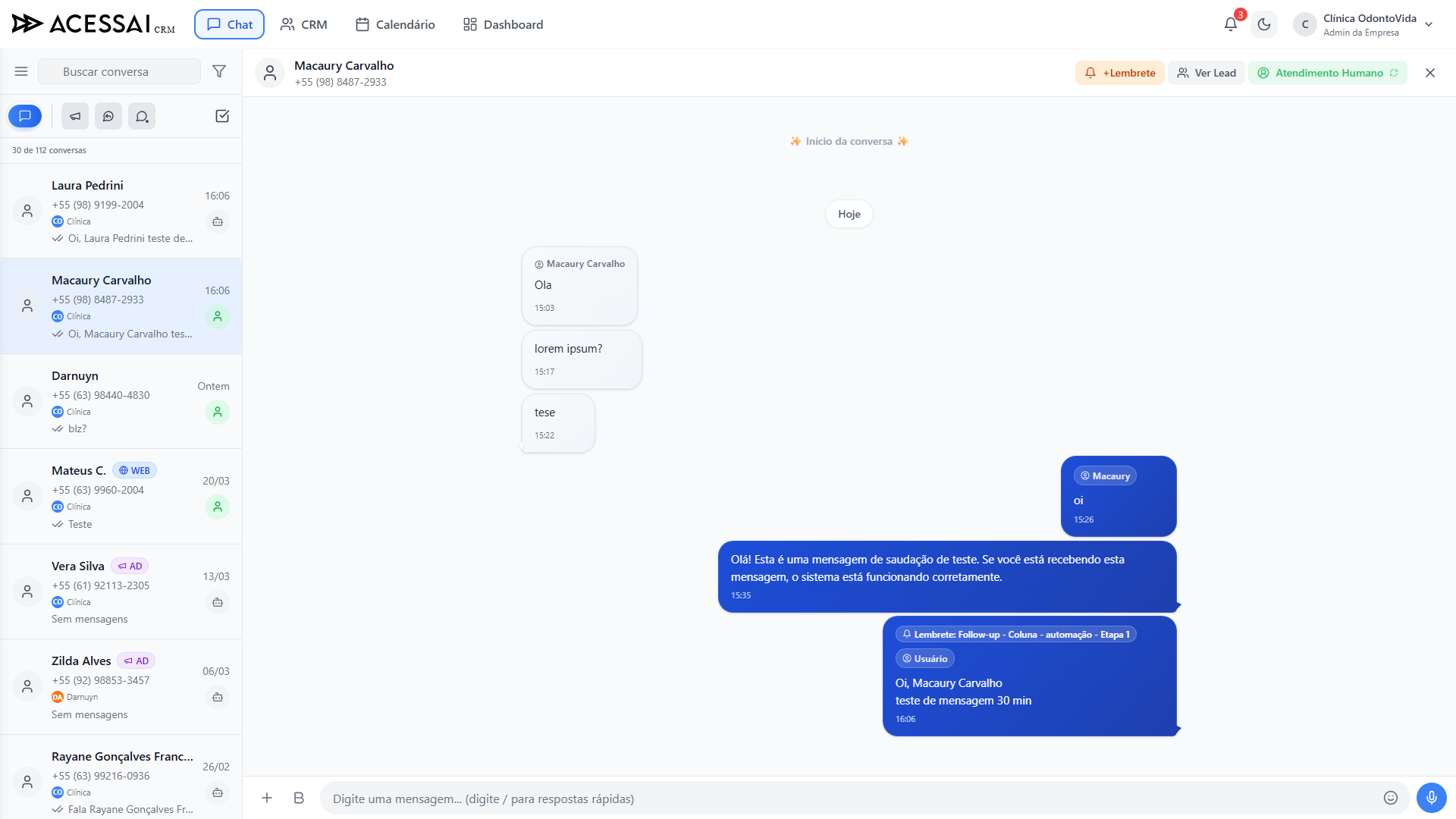Screen dimensions: 1456x819
Task: Open Rayane Gonçalves conversation
Action: (x=121, y=777)
